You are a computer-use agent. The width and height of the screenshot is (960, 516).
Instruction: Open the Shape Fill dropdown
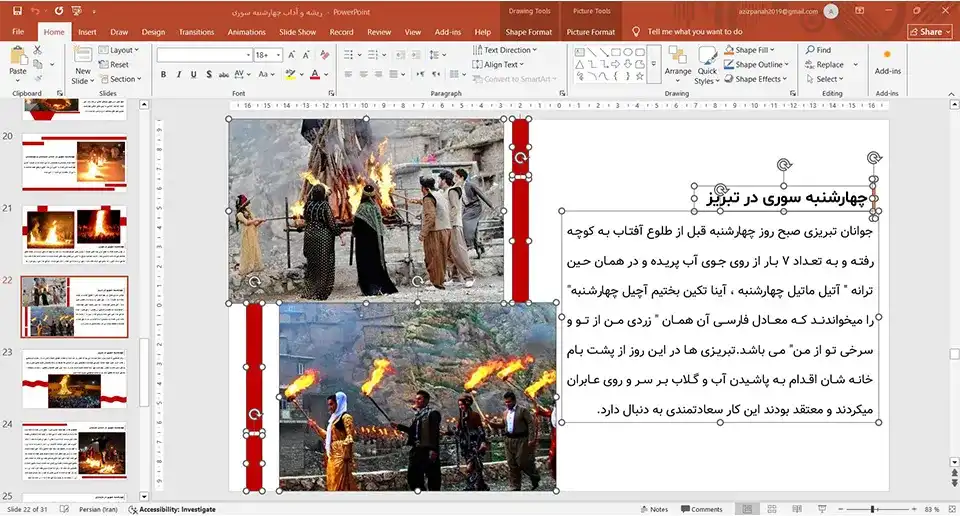point(749,50)
